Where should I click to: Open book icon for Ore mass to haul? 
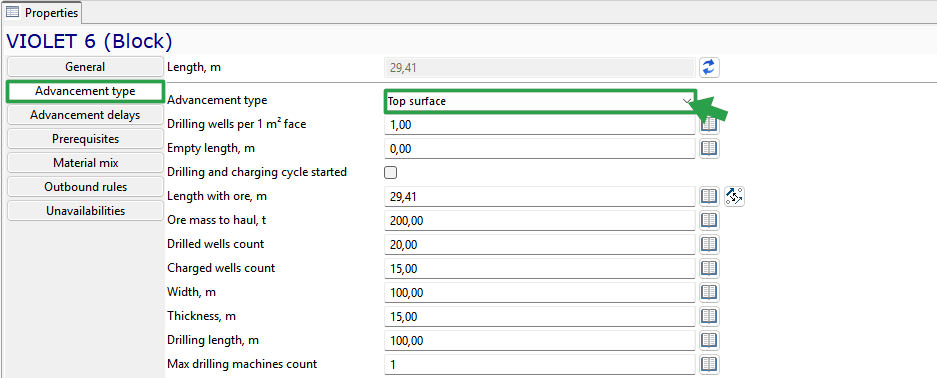click(x=709, y=220)
